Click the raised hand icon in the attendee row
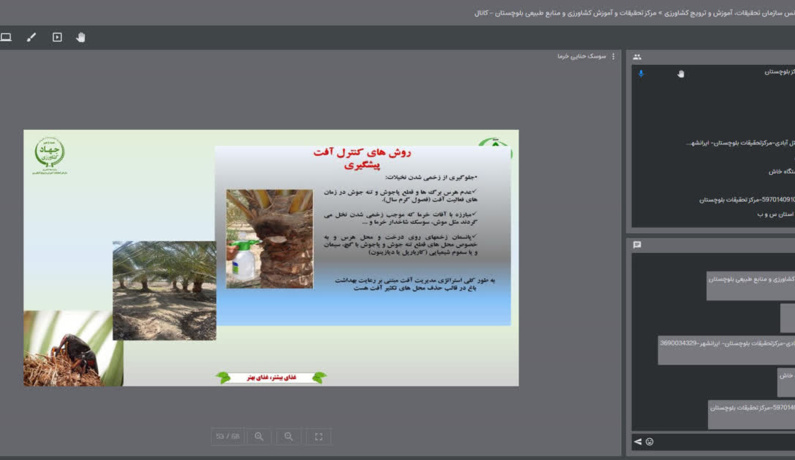795x460 pixels. (x=681, y=74)
